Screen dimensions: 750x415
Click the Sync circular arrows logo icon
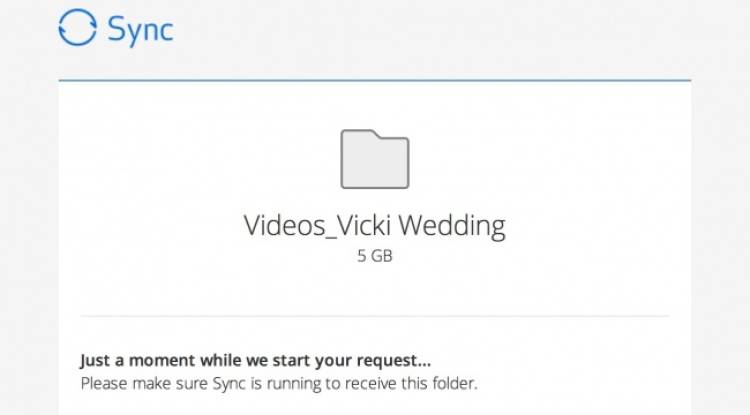pyautogui.click(x=77, y=28)
